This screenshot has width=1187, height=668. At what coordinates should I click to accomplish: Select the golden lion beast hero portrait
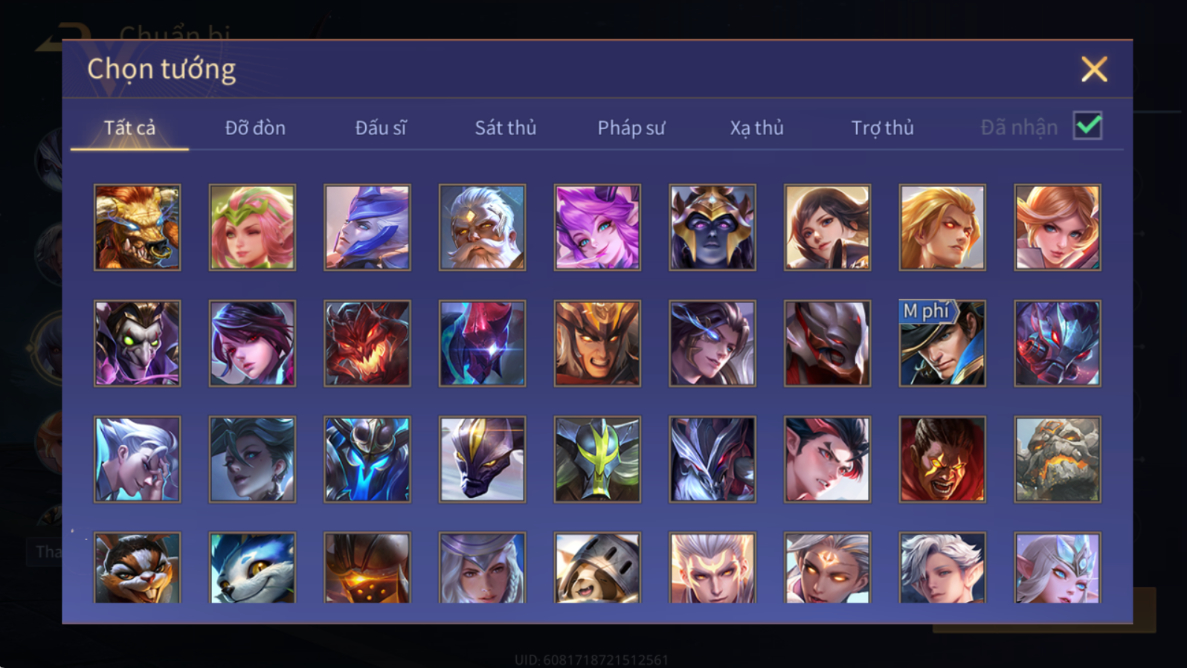pyautogui.click(x=137, y=227)
